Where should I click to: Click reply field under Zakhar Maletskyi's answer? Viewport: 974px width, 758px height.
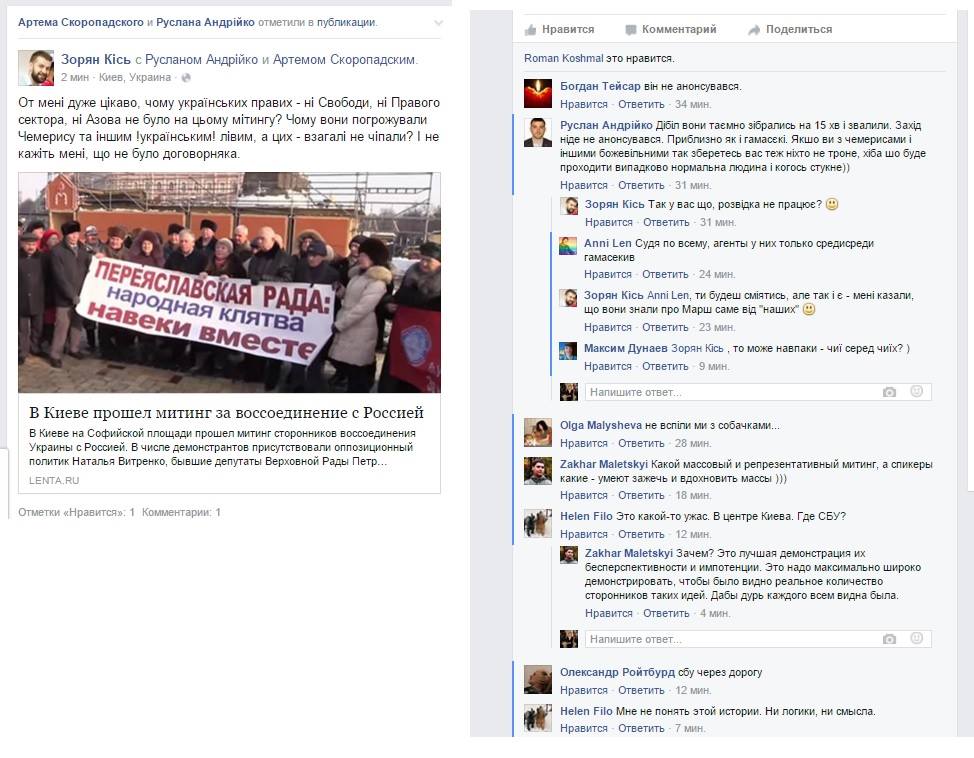click(733, 639)
